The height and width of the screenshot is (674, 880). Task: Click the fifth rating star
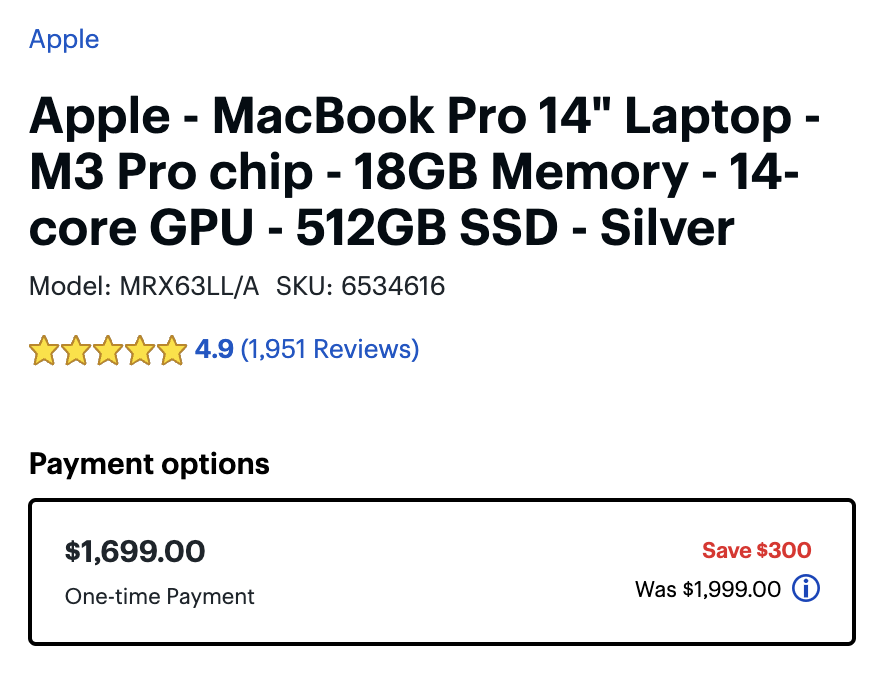point(172,350)
